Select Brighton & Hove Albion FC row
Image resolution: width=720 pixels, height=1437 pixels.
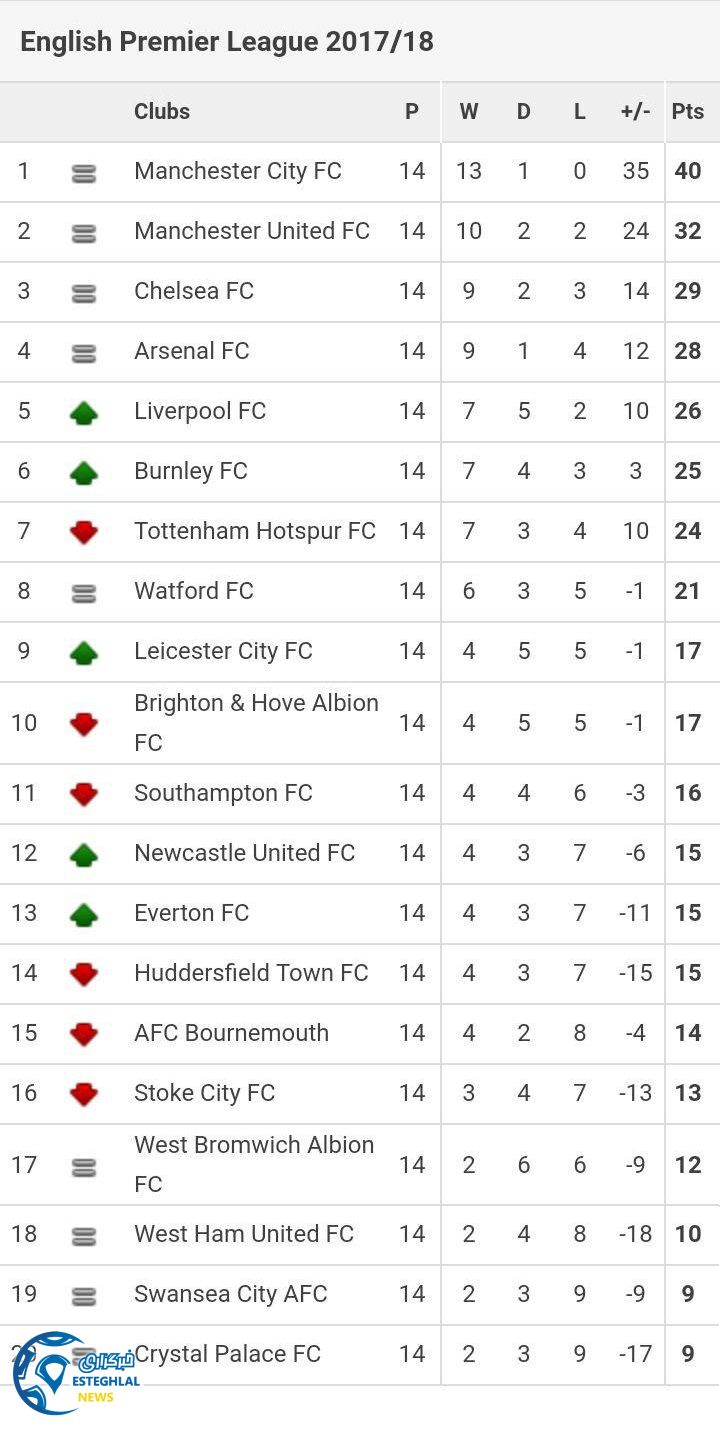[x=256, y=722]
